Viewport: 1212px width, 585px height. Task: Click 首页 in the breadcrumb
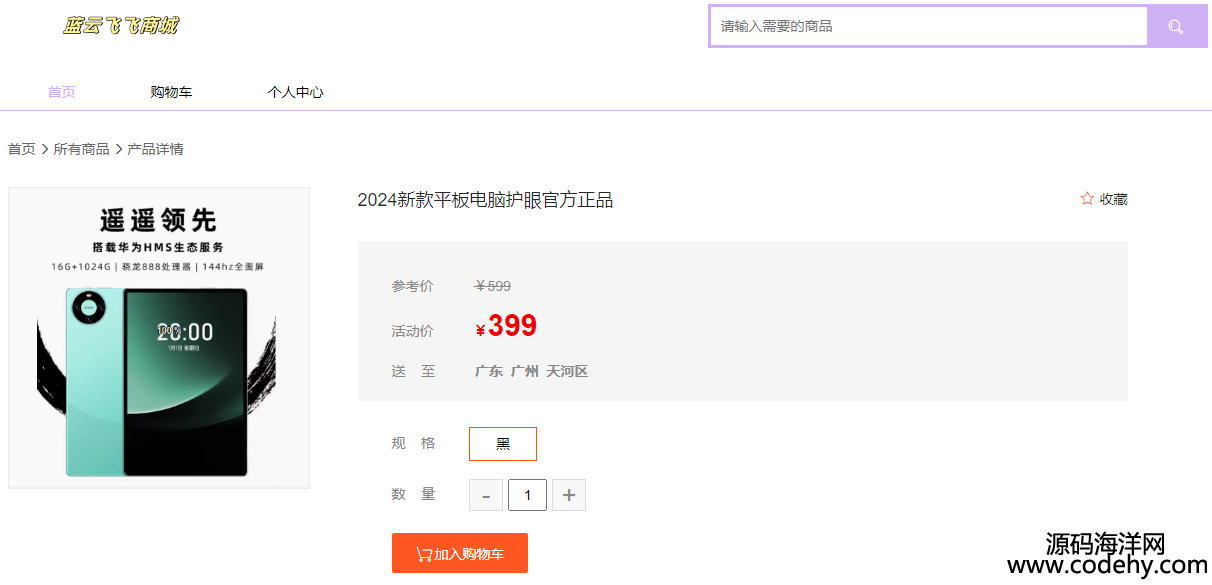22,149
